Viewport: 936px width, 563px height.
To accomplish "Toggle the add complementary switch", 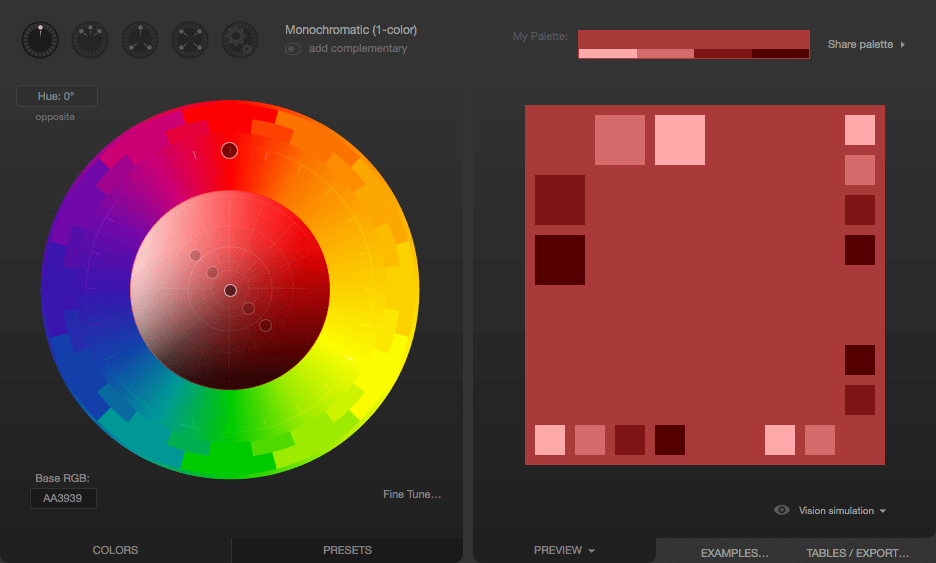I will [x=293, y=49].
